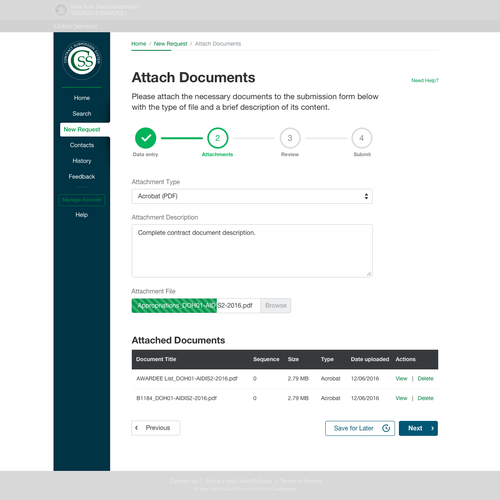The width and height of the screenshot is (500, 500).
Task: Click the green file upload progress bar
Action: click(x=174, y=305)
